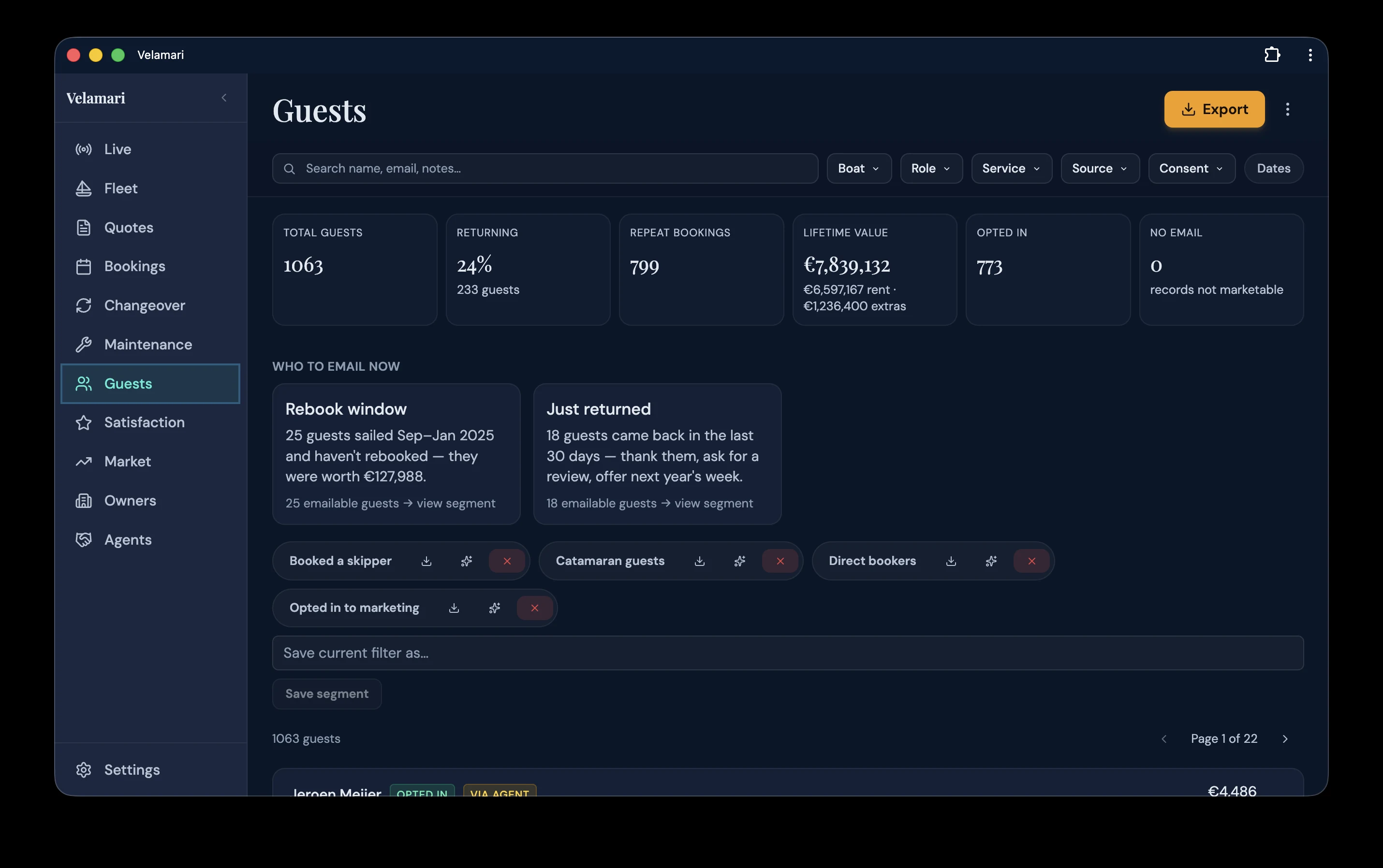
Task: Open the Maintenance sidebar item
Action: coord(150,345)
